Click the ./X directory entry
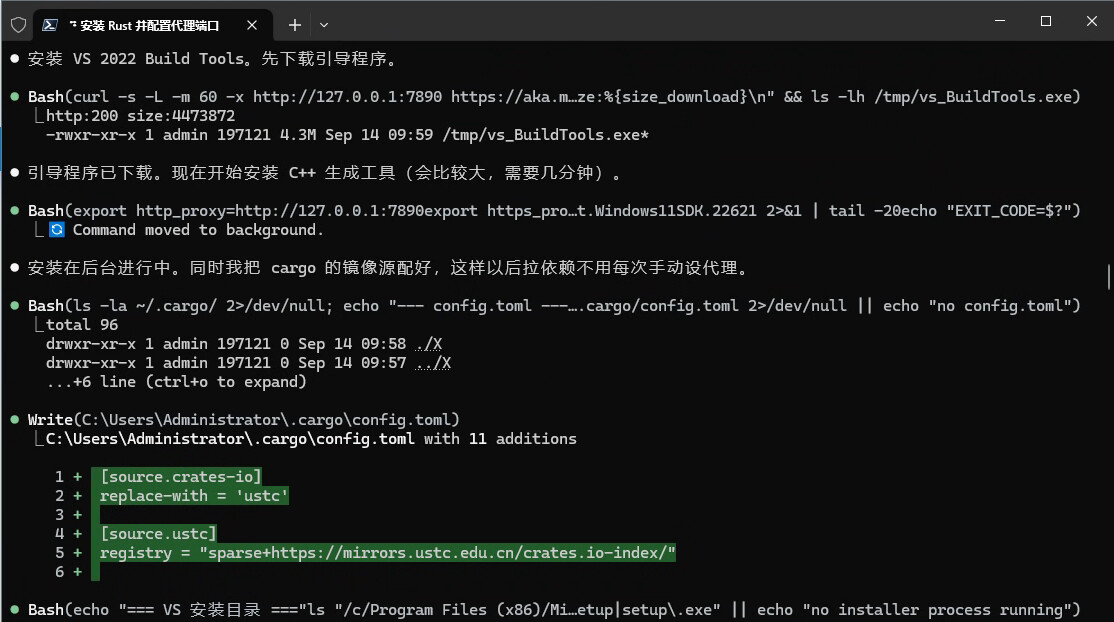 (x=428, y=343)
